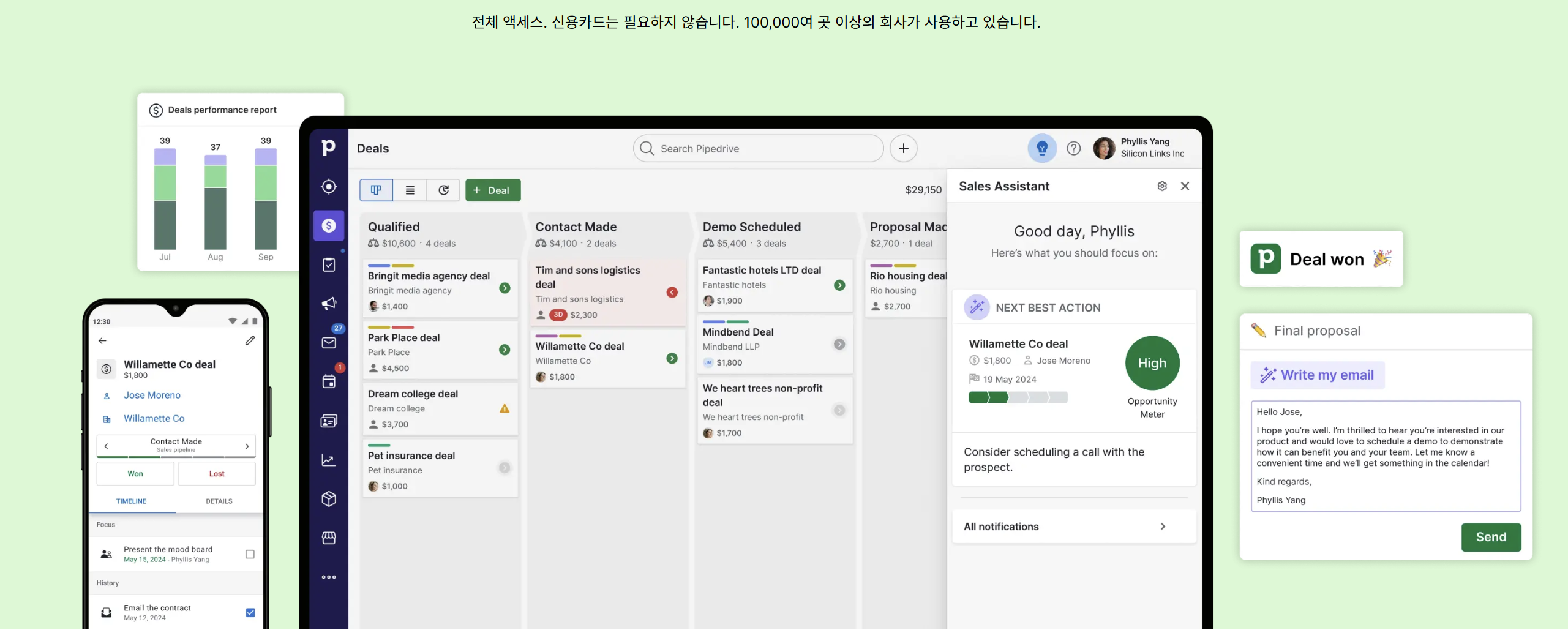Expand All notifications chevron row
The width and height of the screenshot is (1568, 630).
point(1073,527)
